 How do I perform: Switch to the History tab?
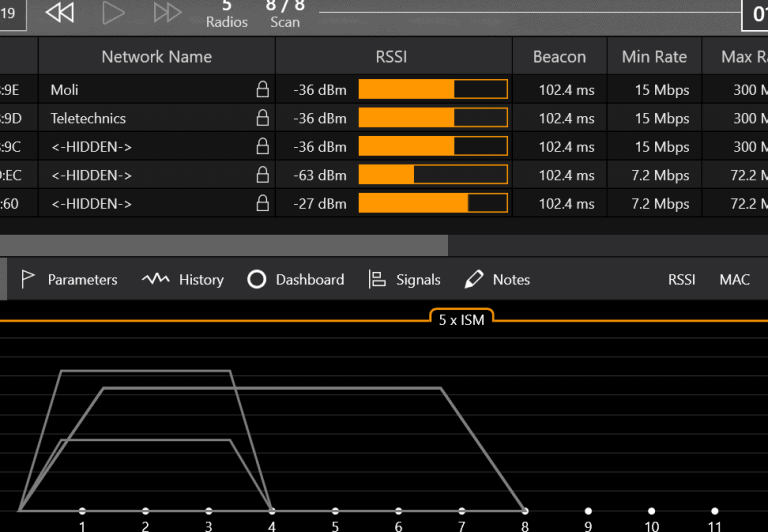click(x=183, y=280)
